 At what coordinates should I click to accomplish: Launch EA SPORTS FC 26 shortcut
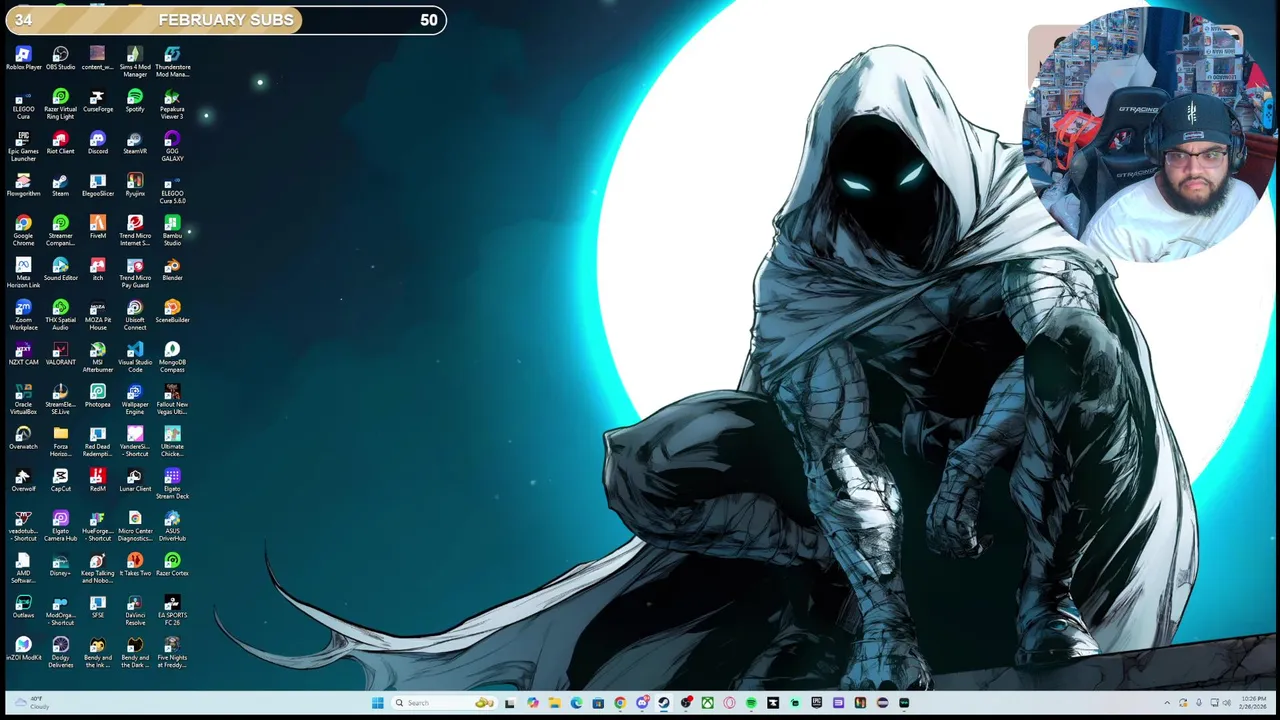[172, 610]
